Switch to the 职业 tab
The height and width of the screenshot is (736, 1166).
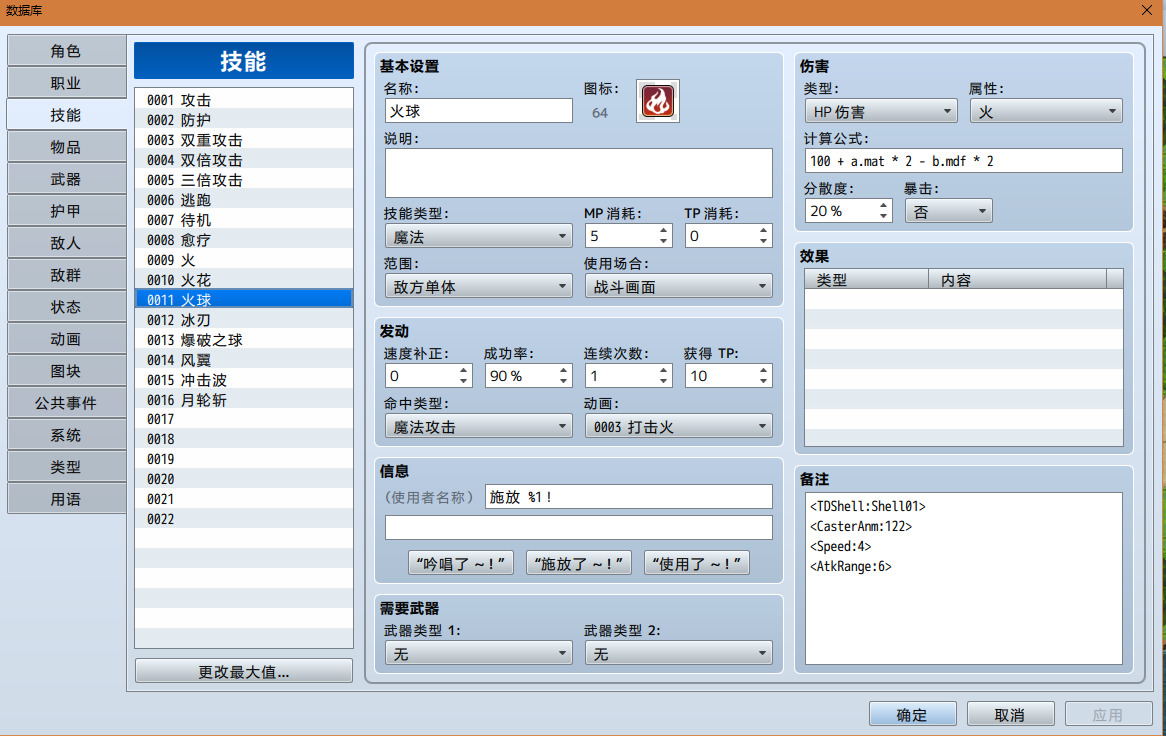coord(66,83)
